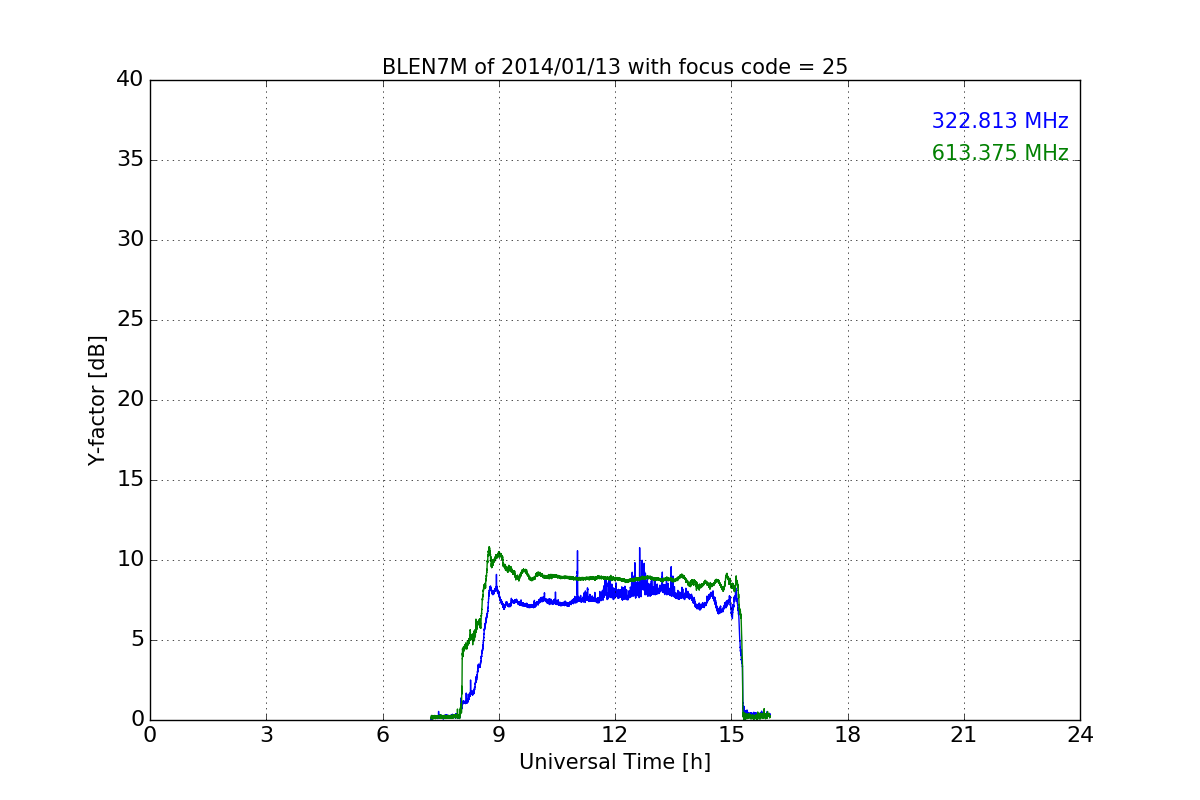This screenshot has height=800, width=1200.
Task: Click y-axis tick label 20
Action: [x=130, y=400]
